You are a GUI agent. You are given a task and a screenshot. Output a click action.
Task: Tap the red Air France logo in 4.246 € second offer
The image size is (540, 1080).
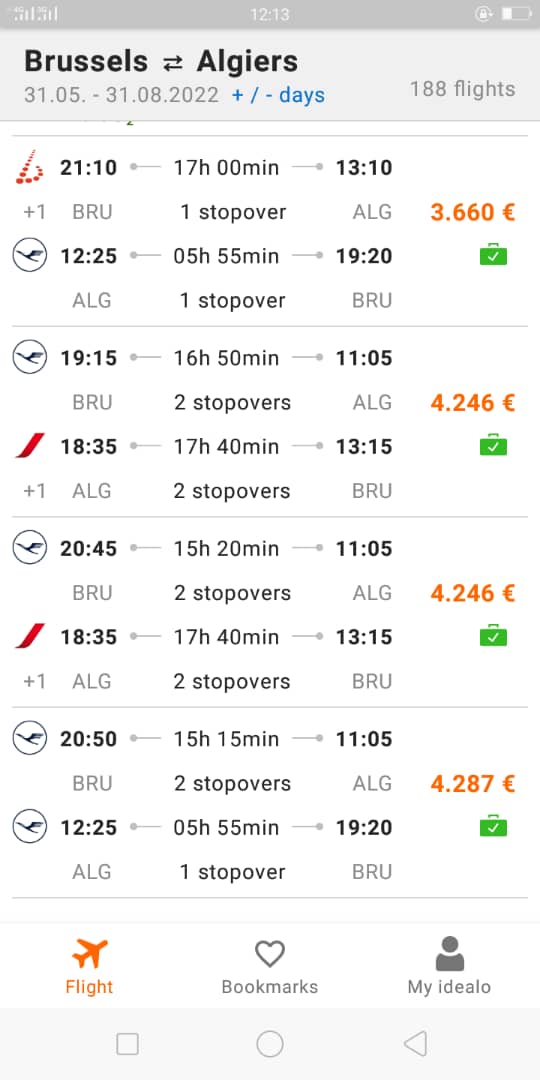tap(30, 636)
